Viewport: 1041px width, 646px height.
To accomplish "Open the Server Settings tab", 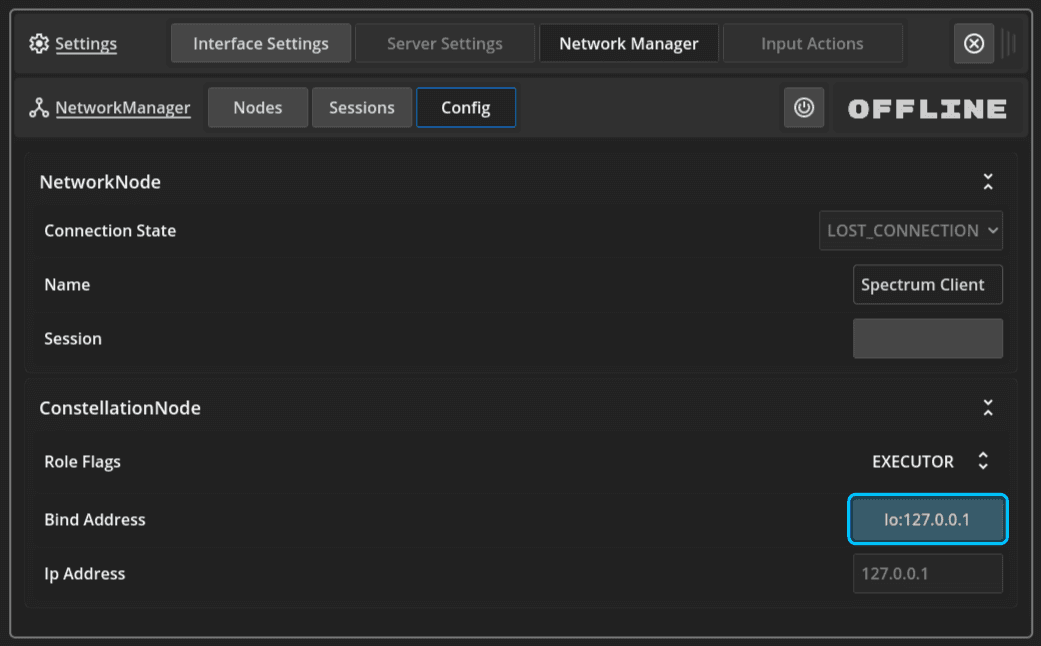I will 445,44.
